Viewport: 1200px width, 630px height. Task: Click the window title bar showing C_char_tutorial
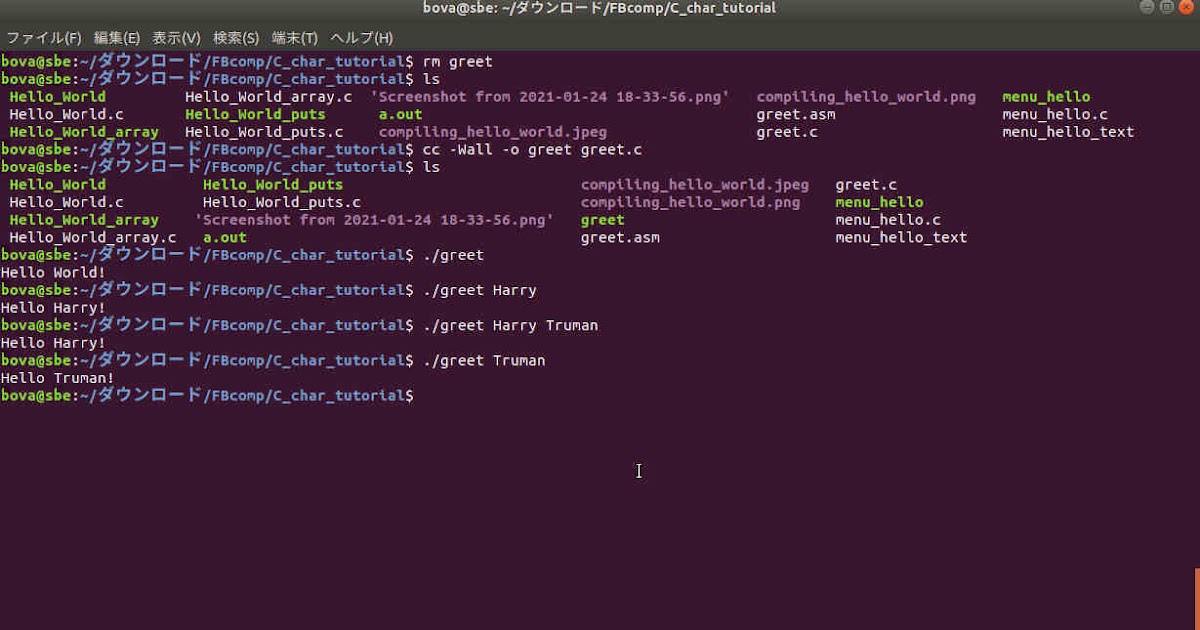(598, 8)
